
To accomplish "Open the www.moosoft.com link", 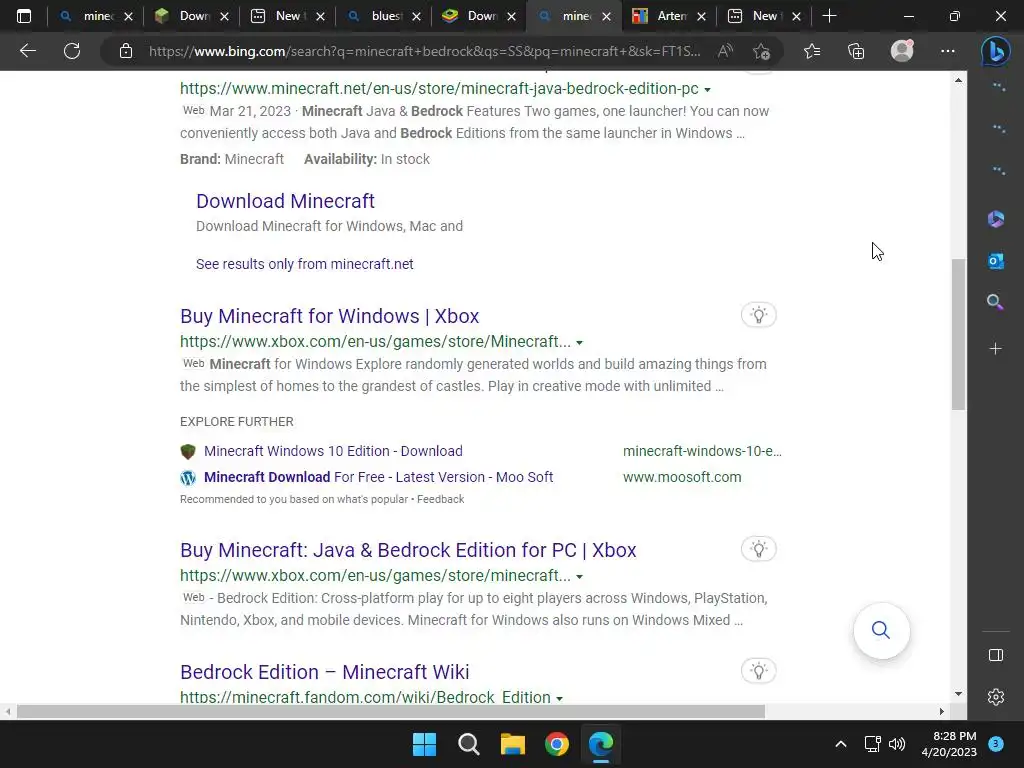I will 682,477.
